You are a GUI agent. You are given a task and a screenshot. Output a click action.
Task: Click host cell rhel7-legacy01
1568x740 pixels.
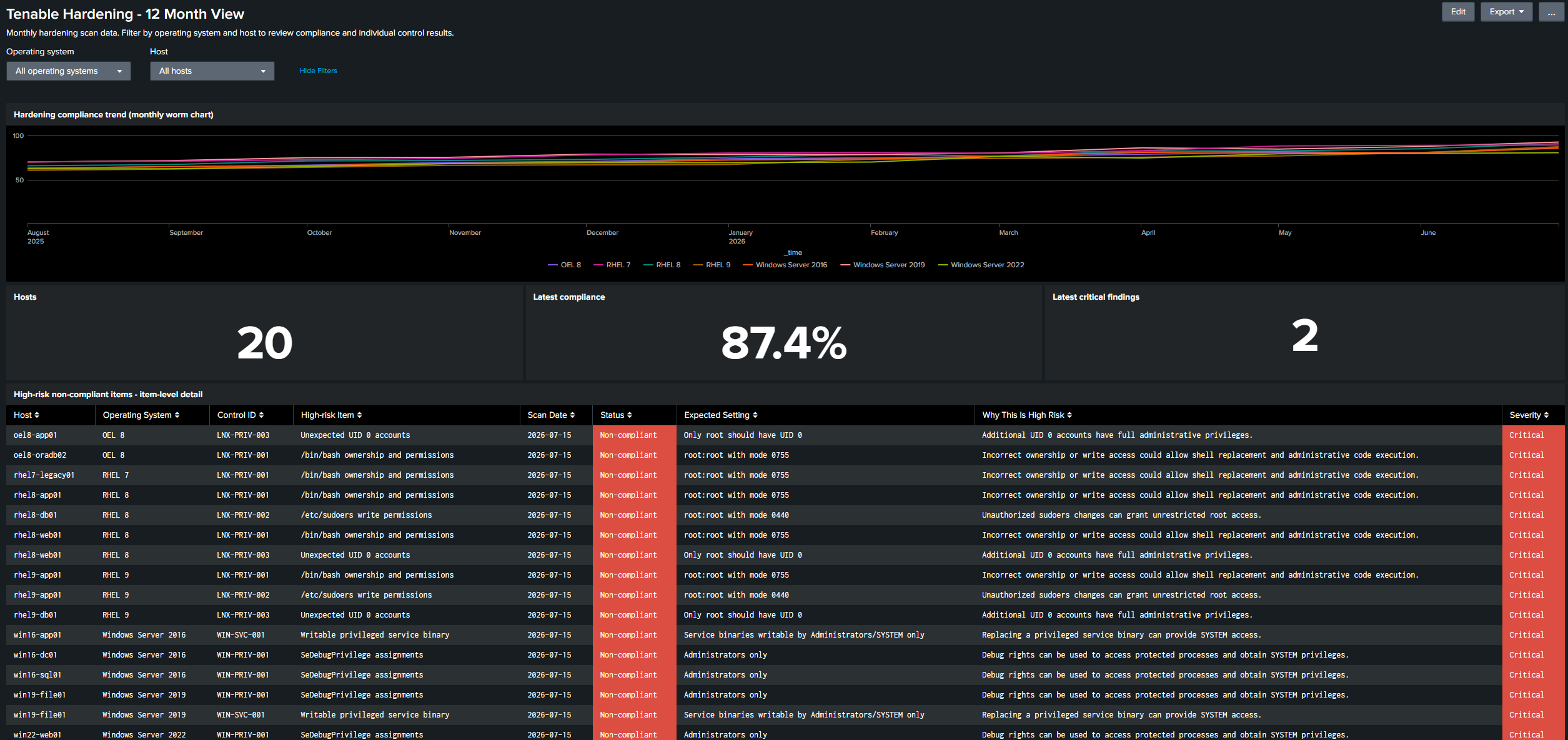44,475
